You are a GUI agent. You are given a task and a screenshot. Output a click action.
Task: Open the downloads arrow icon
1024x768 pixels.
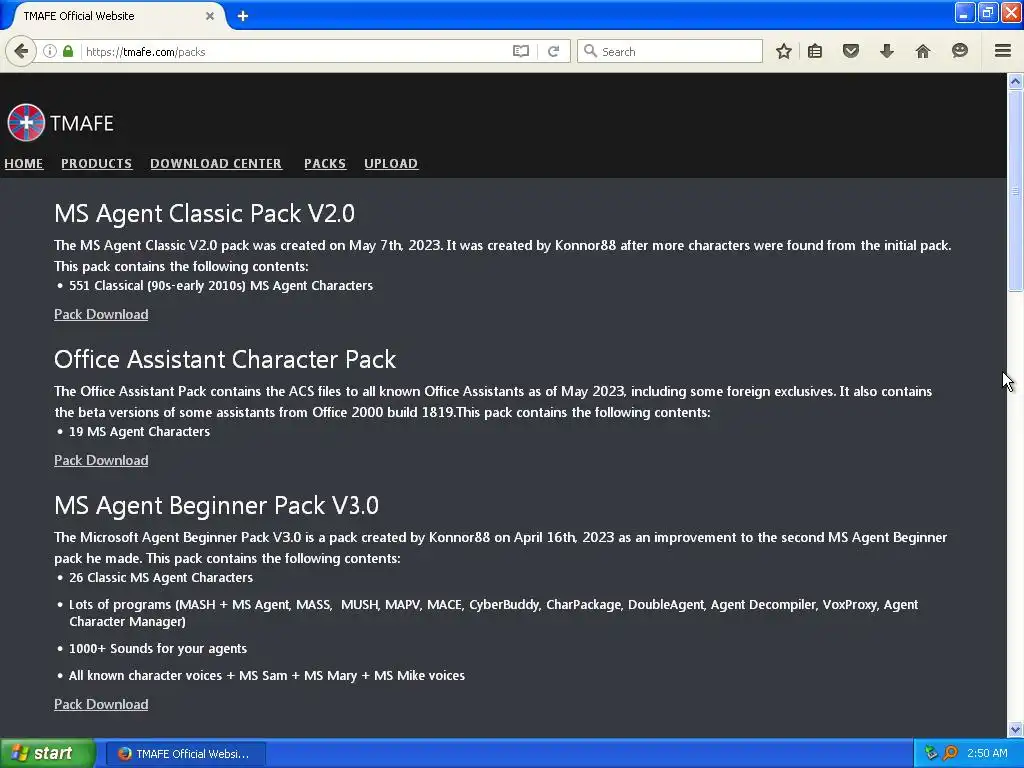(x=886, y=51)
